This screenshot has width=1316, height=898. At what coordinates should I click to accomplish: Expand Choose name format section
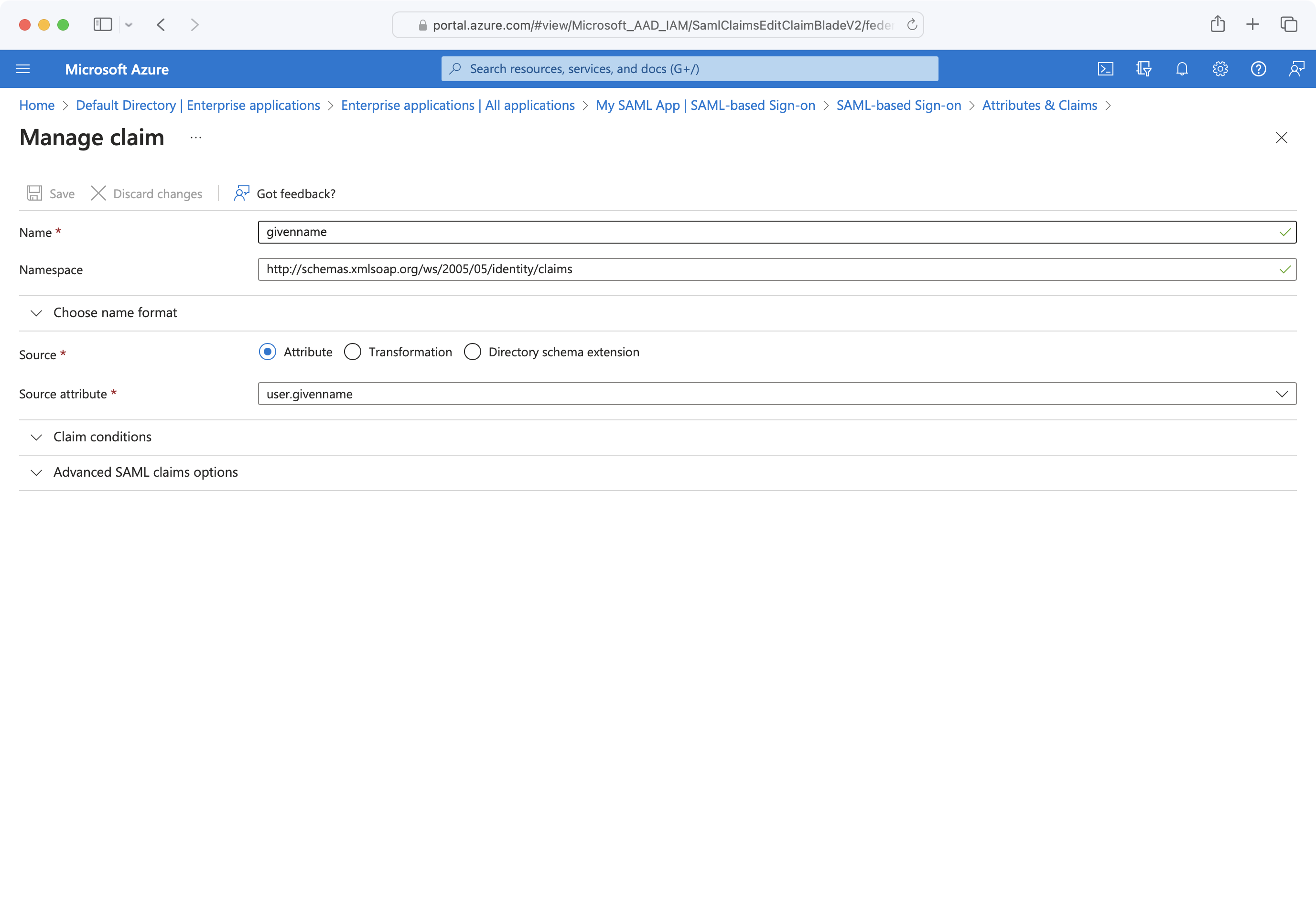pyautogui.click(x=115, y=312)
